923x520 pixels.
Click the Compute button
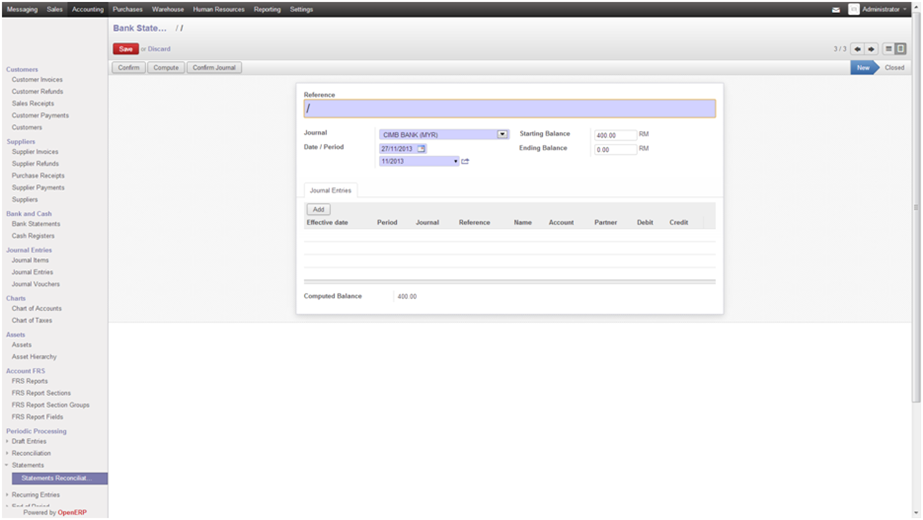pos(166,68)
